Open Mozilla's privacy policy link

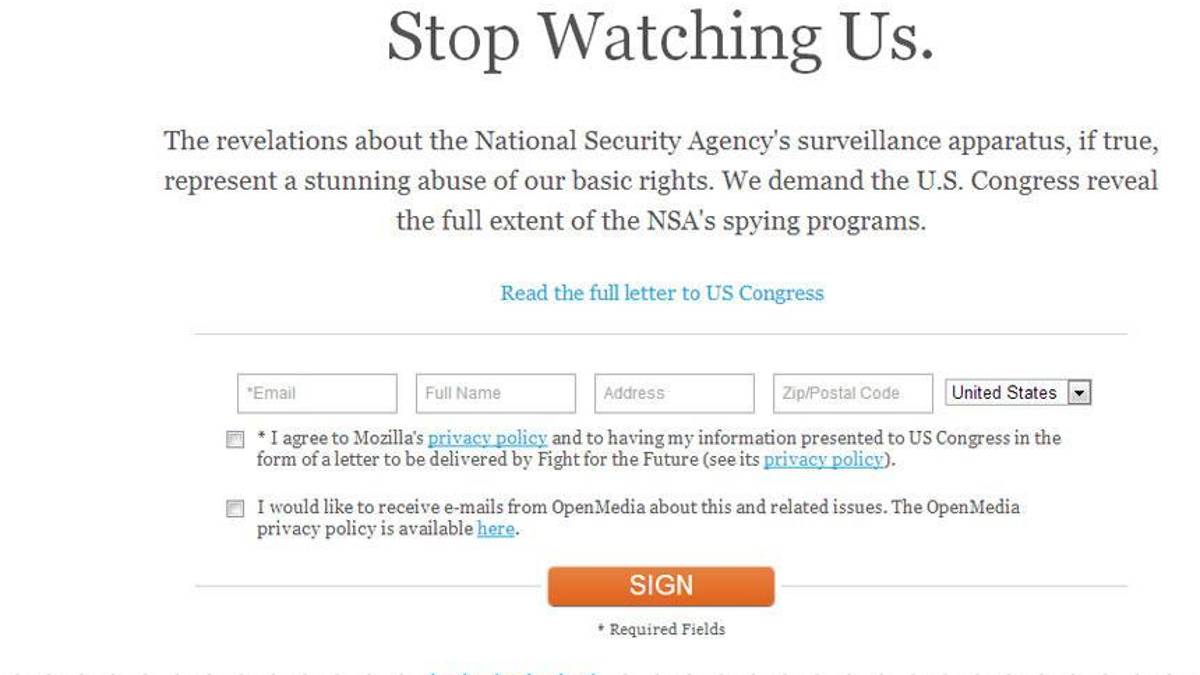pos(487,438)
